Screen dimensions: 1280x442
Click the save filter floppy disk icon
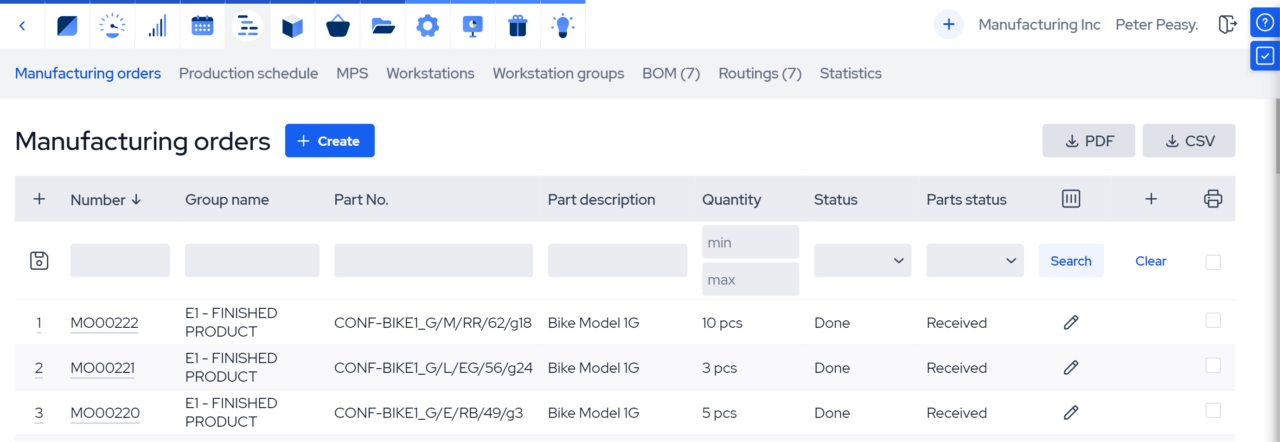tap(39, 261)
